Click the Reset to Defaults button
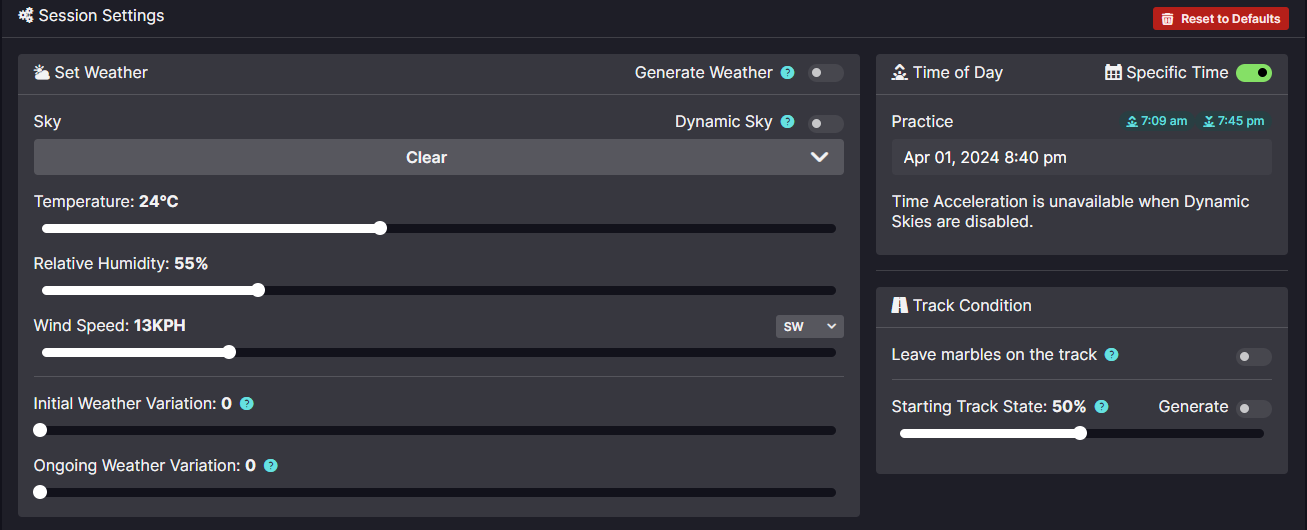This screenshot has height=530, width=1307. pos(1221,18)
